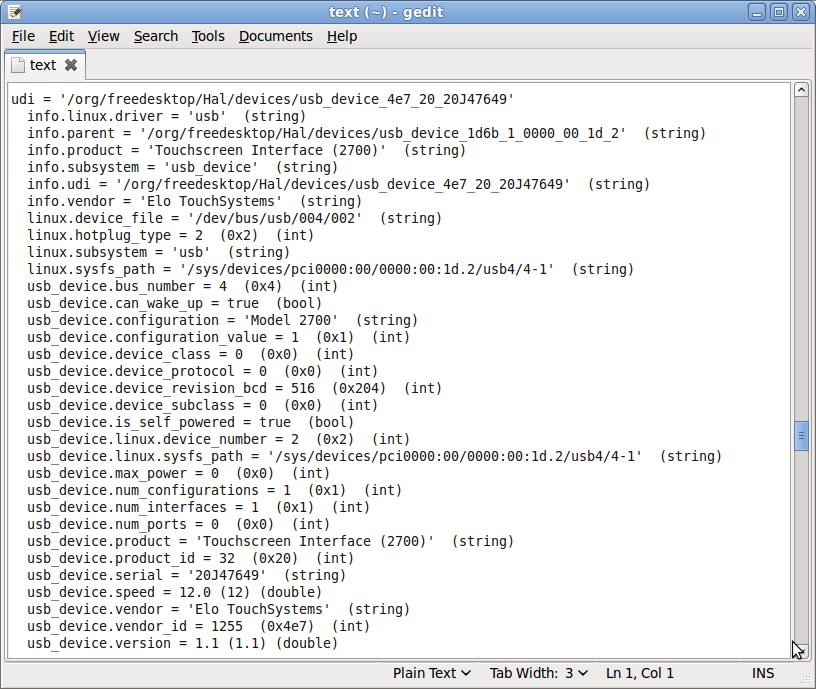Open the Edit menu

tap(61, 36)
